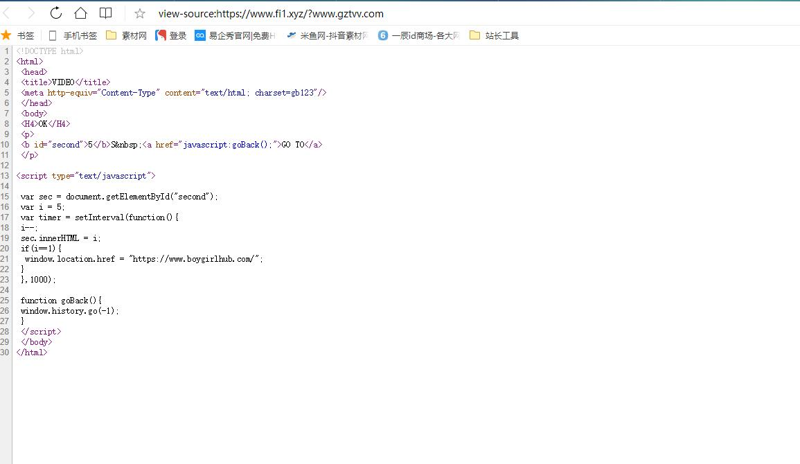The image size is (800, 464).
Task: Star this page as favorite
Action: coord(140,14)
